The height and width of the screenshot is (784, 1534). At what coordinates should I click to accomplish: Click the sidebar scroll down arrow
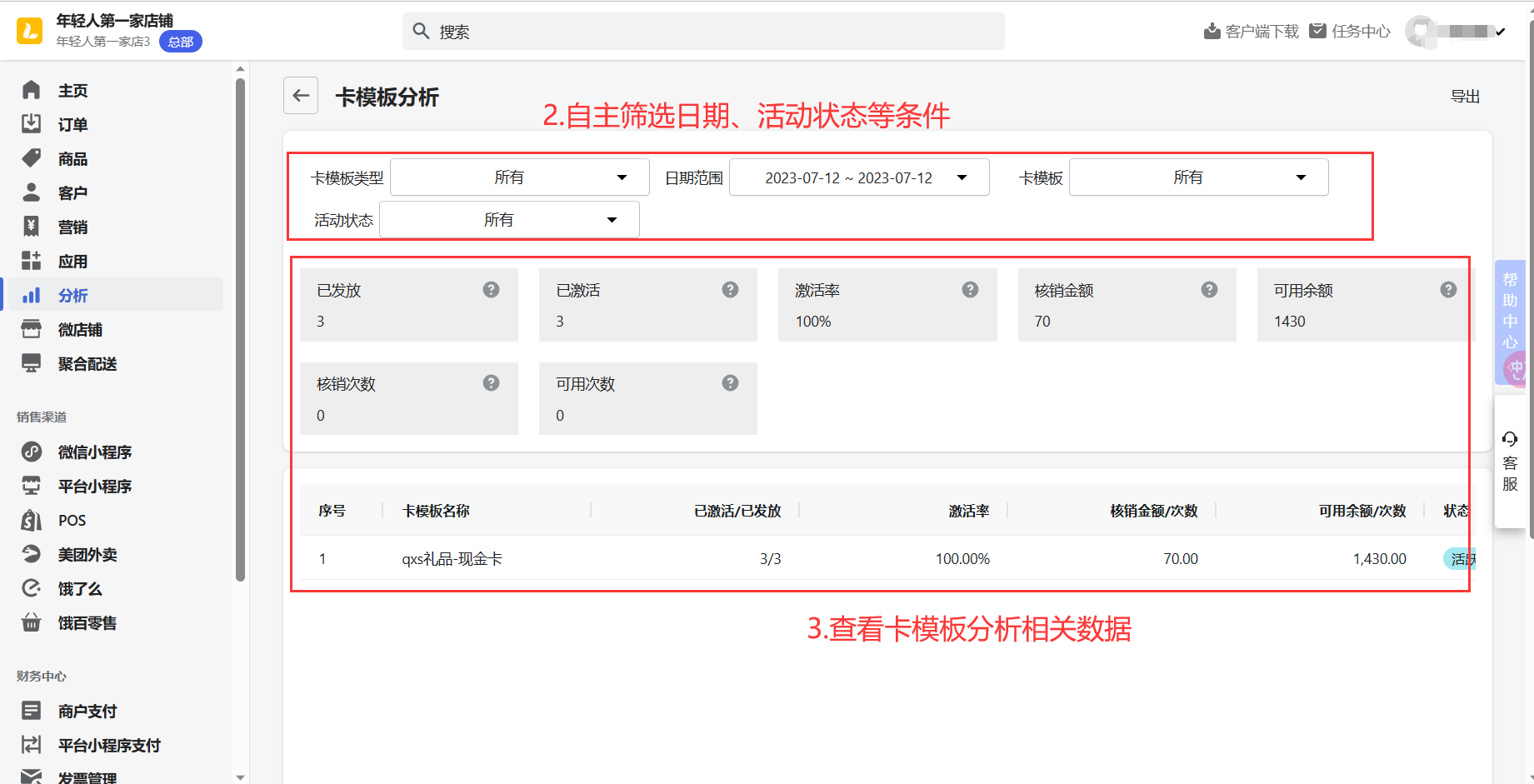click(240, 777)
